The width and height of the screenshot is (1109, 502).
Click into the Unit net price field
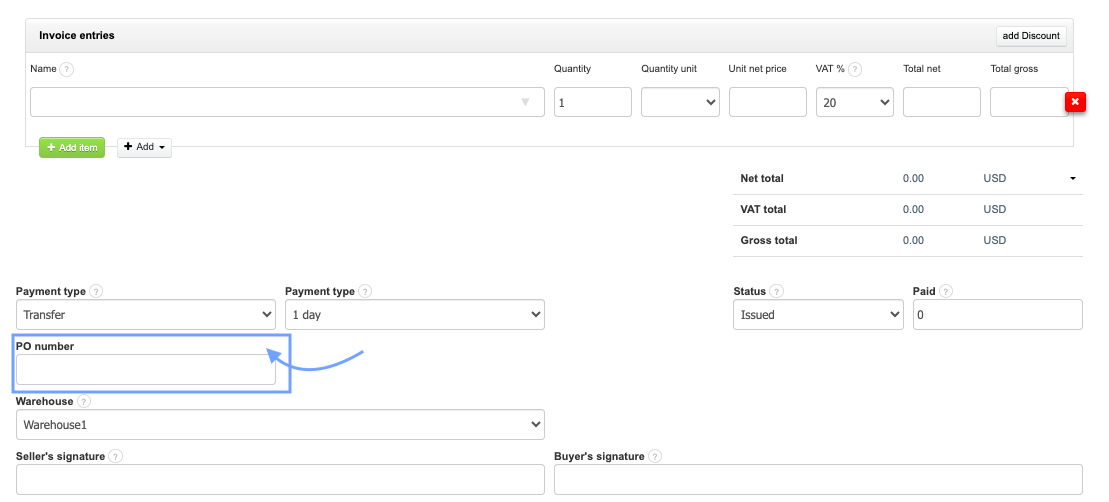click(767, 102)
